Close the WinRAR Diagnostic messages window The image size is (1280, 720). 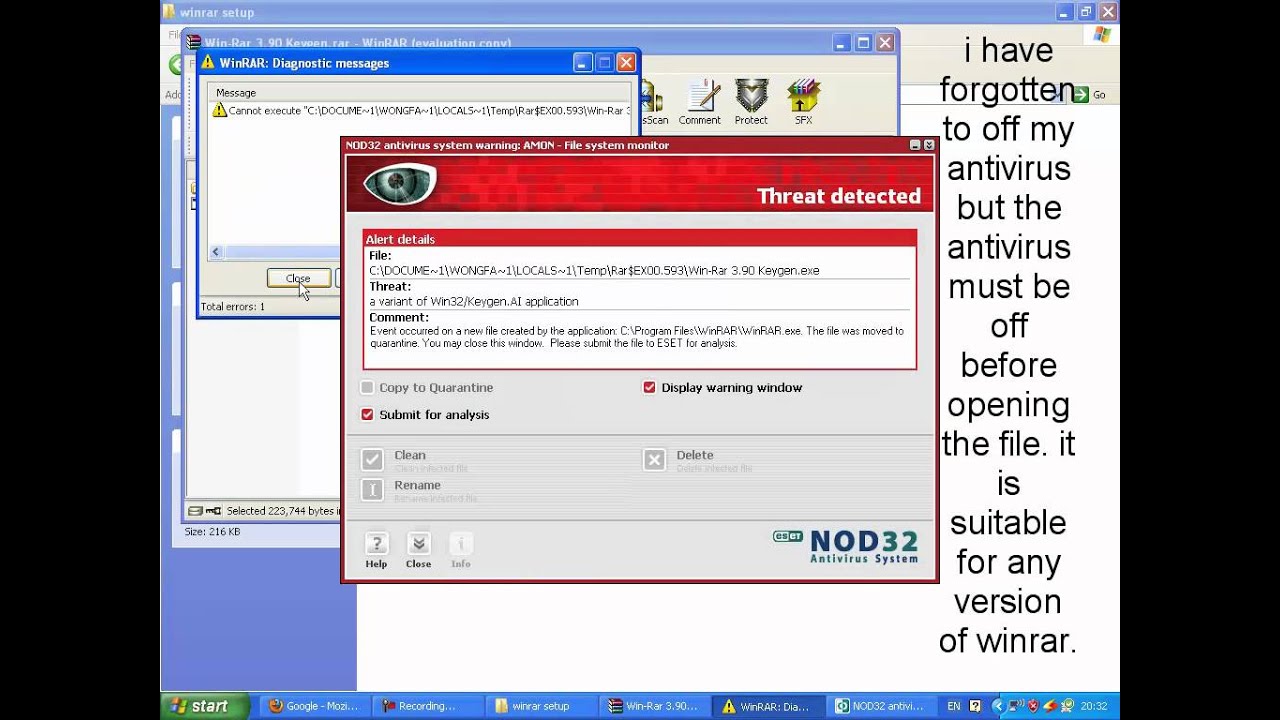[x=626, y=63]
